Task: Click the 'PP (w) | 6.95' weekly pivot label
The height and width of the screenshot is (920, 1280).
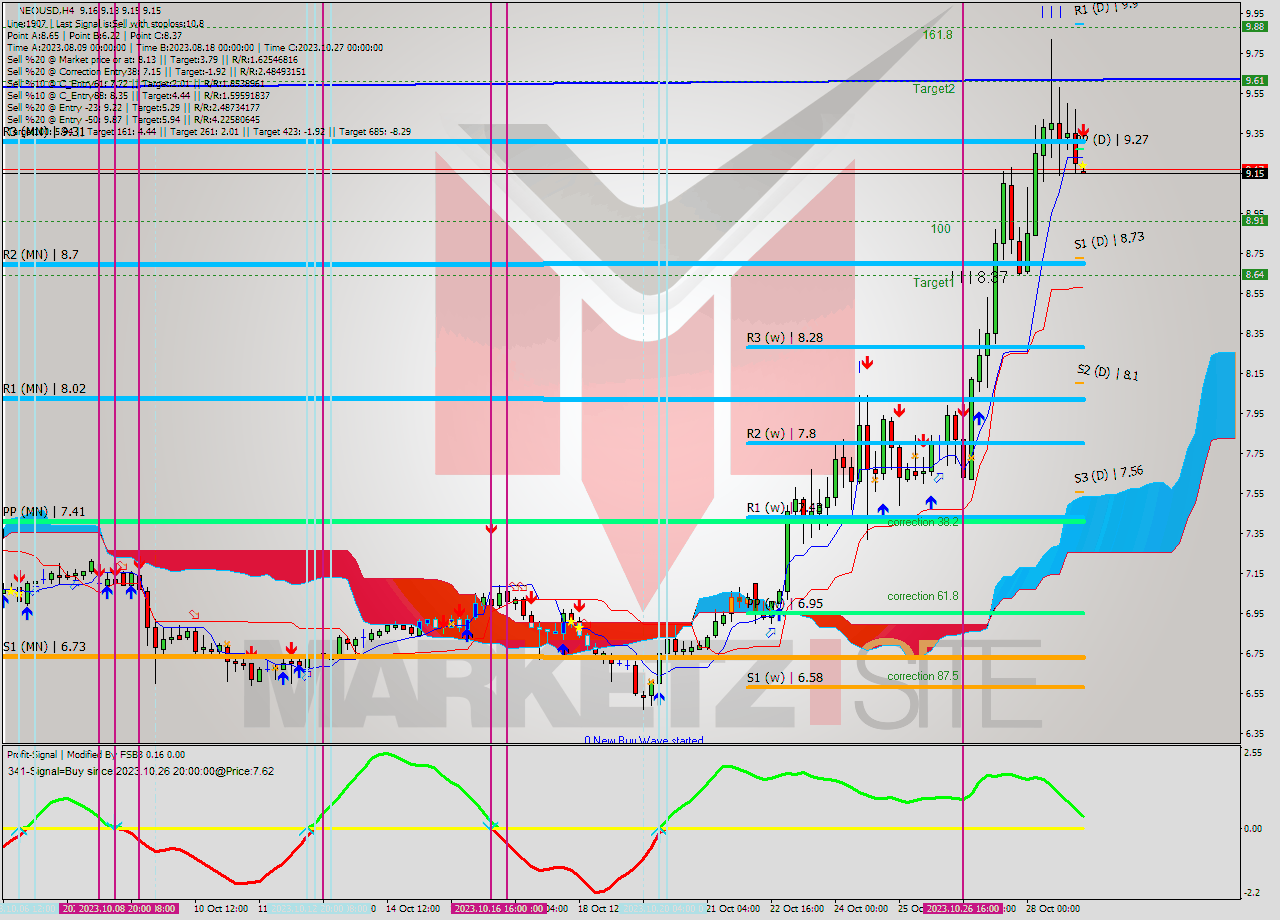Action: tap(785, 604)
